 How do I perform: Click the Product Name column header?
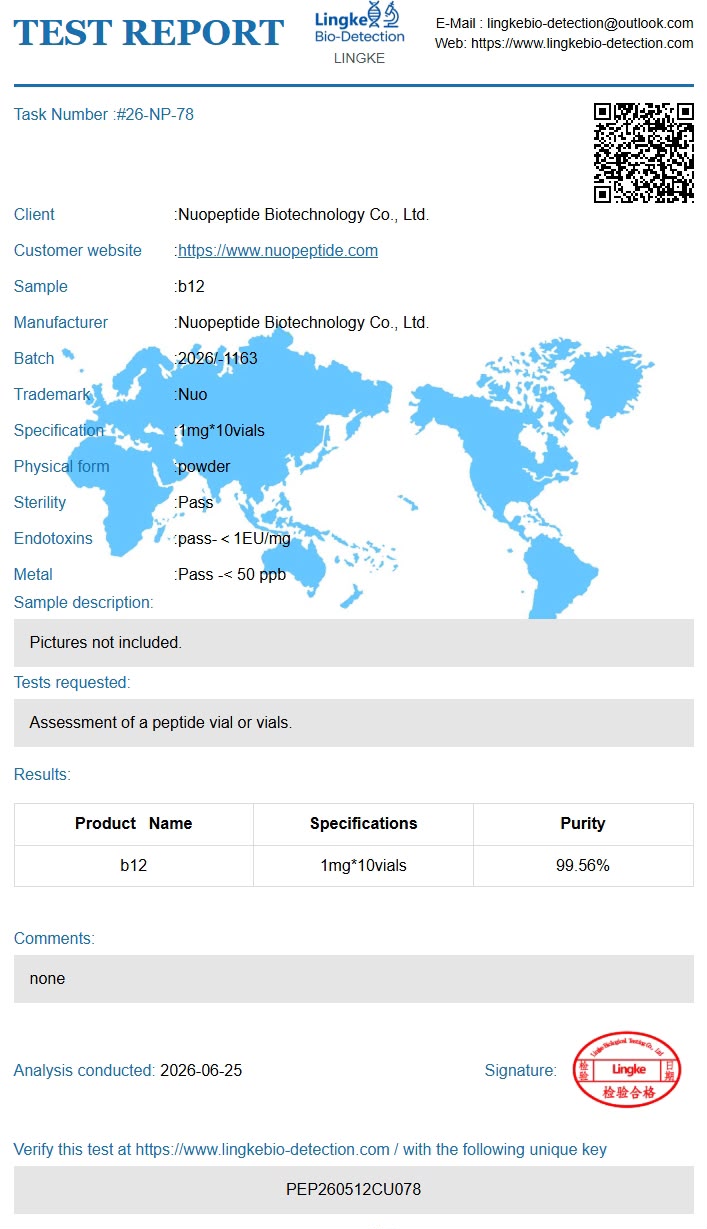coord(134,824)
